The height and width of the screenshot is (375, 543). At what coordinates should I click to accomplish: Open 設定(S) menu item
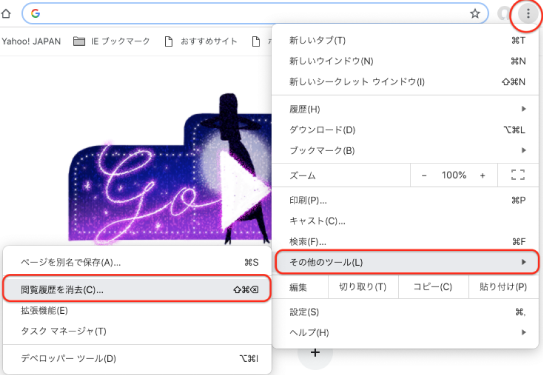(405, 312)
